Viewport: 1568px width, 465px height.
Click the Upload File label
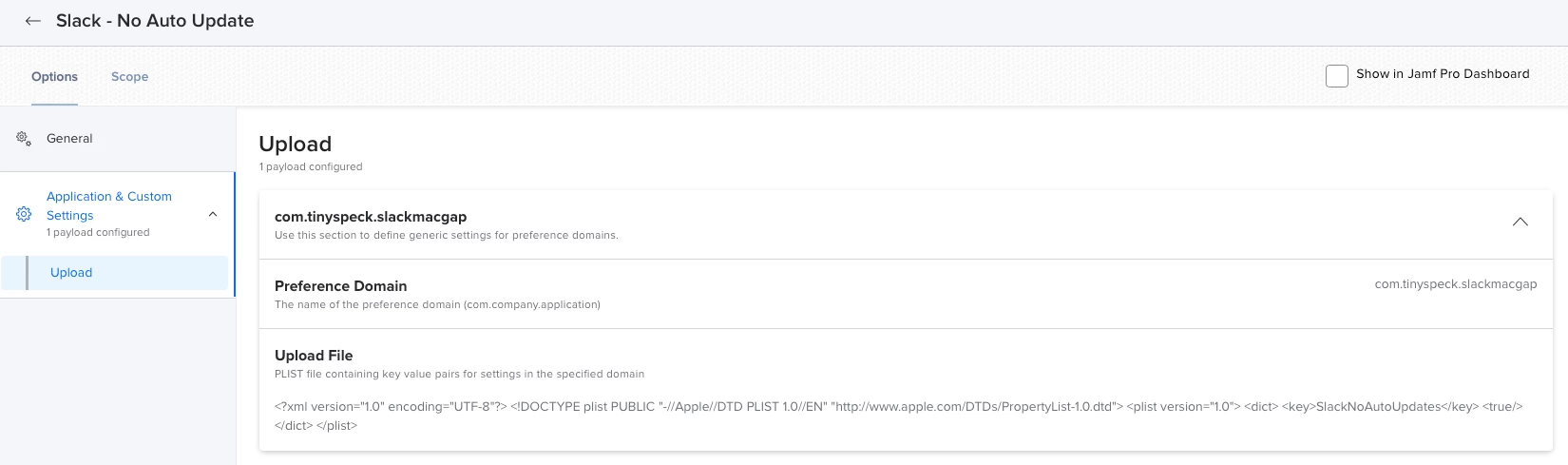314,355
